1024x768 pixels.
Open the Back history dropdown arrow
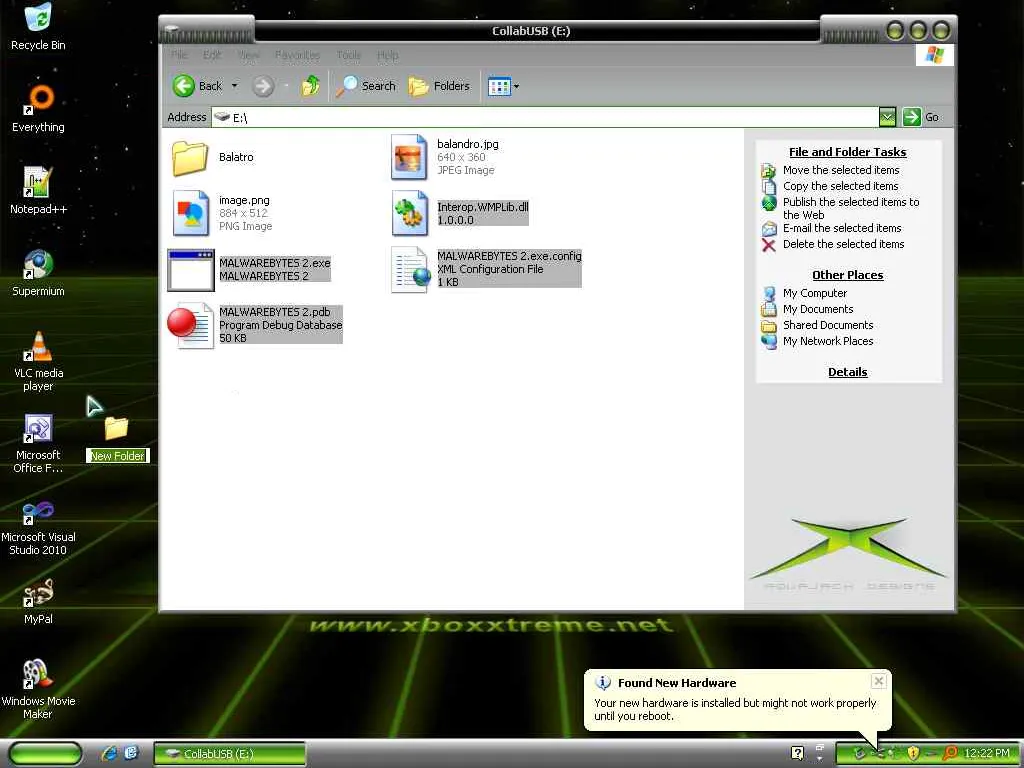tap(234, 86)
